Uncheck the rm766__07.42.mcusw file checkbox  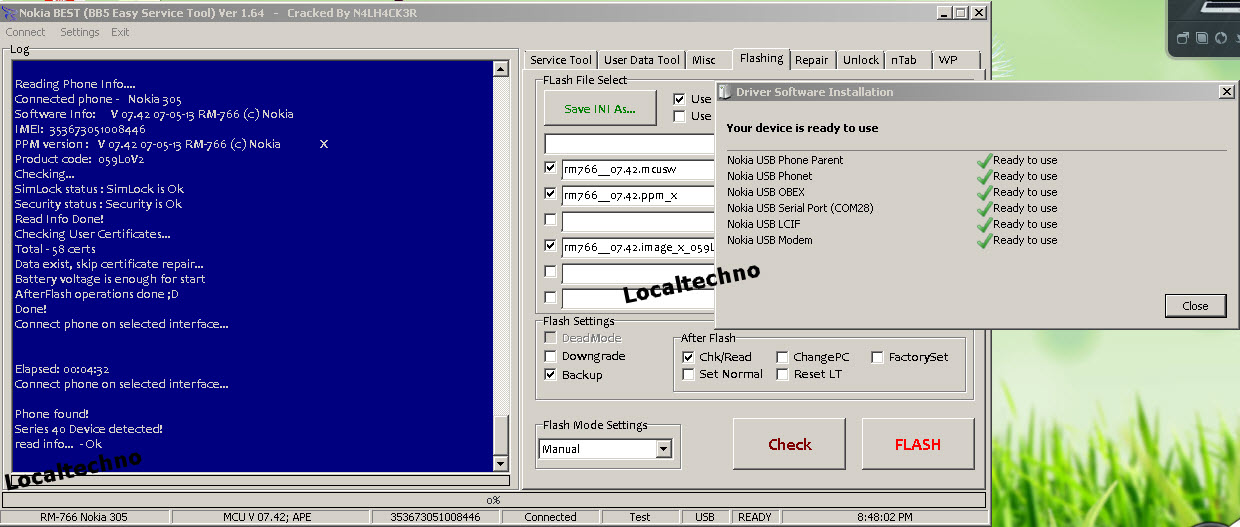(550, 168)
